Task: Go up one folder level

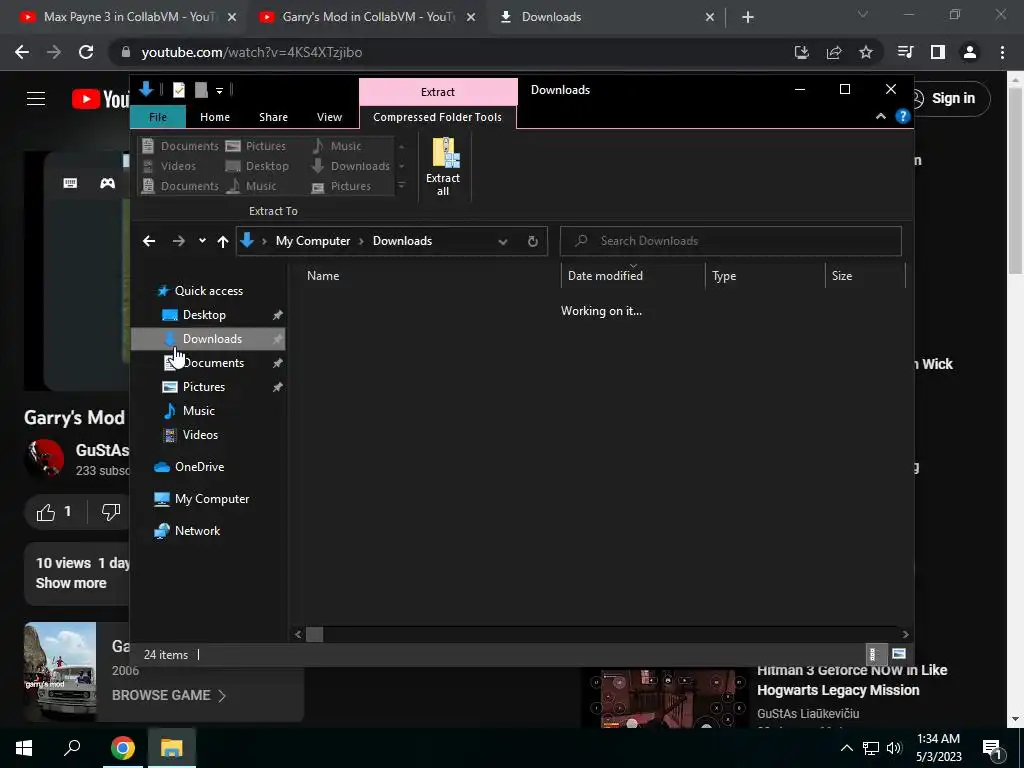Action: [x=223, y=242]
